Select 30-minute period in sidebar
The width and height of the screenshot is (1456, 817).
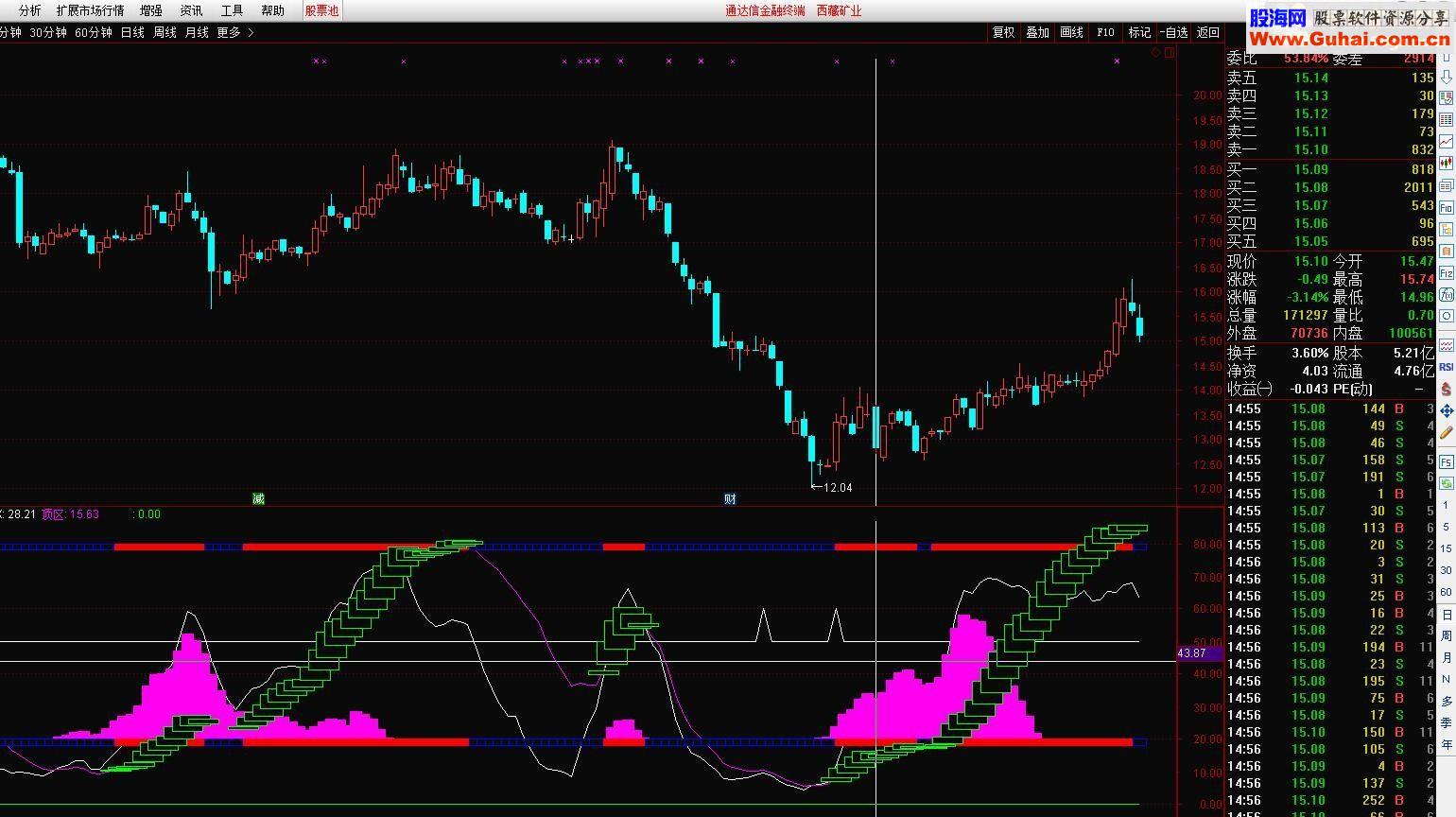(1447, 570)
